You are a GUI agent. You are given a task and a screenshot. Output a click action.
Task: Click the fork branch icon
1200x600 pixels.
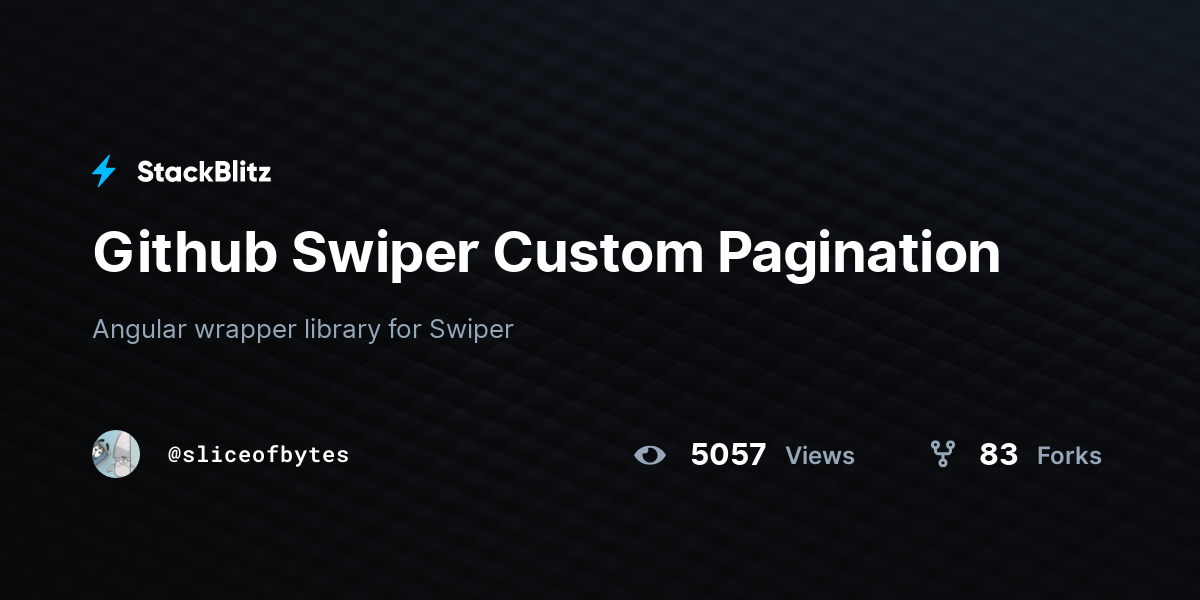pos(942,455)
